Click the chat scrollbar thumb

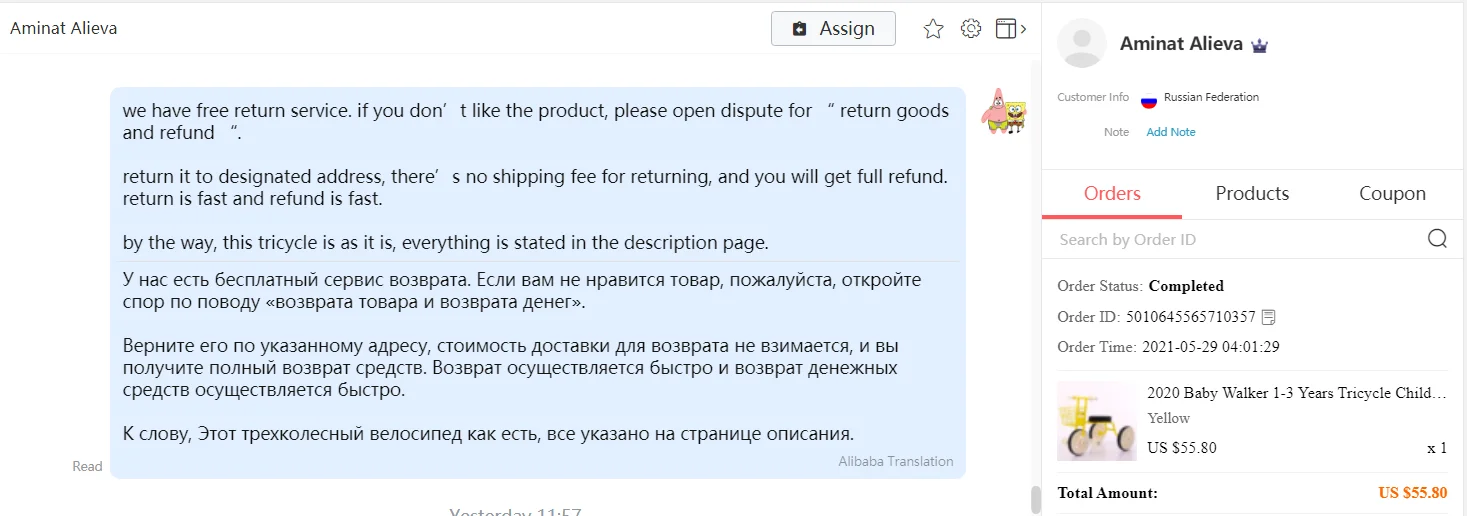pyautogui.click(x=1035, y=499)
